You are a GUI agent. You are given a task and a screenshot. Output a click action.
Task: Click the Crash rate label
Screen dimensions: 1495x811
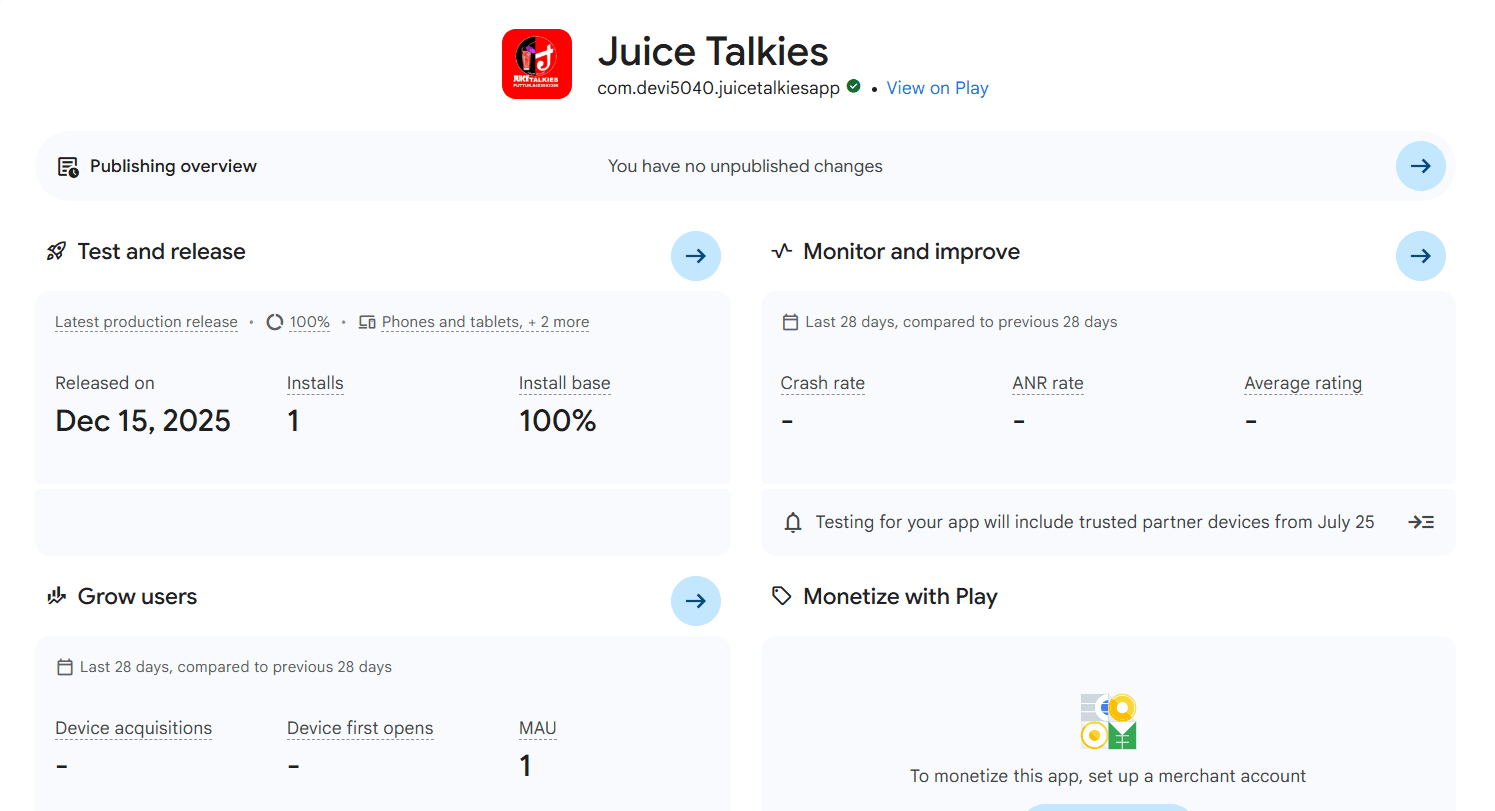click(823, 383)
